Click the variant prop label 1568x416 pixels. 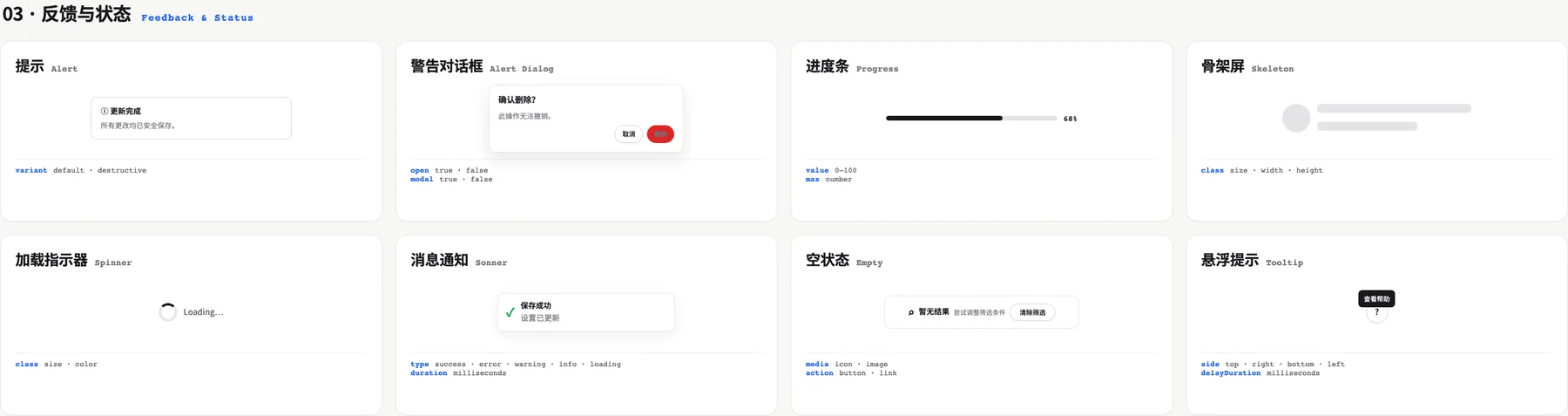click(31, 170)
